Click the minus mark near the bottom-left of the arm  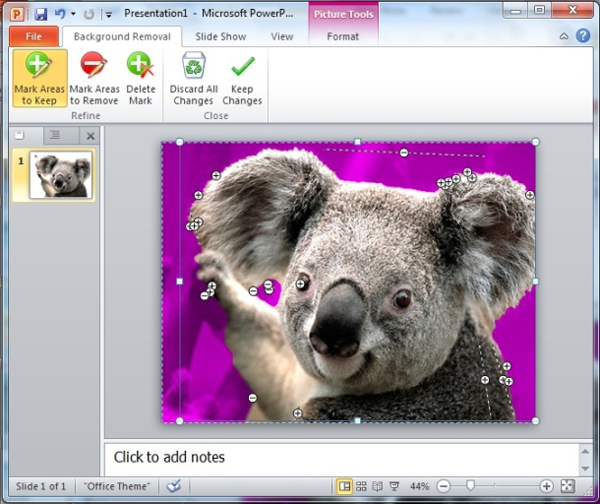point(252,398)
